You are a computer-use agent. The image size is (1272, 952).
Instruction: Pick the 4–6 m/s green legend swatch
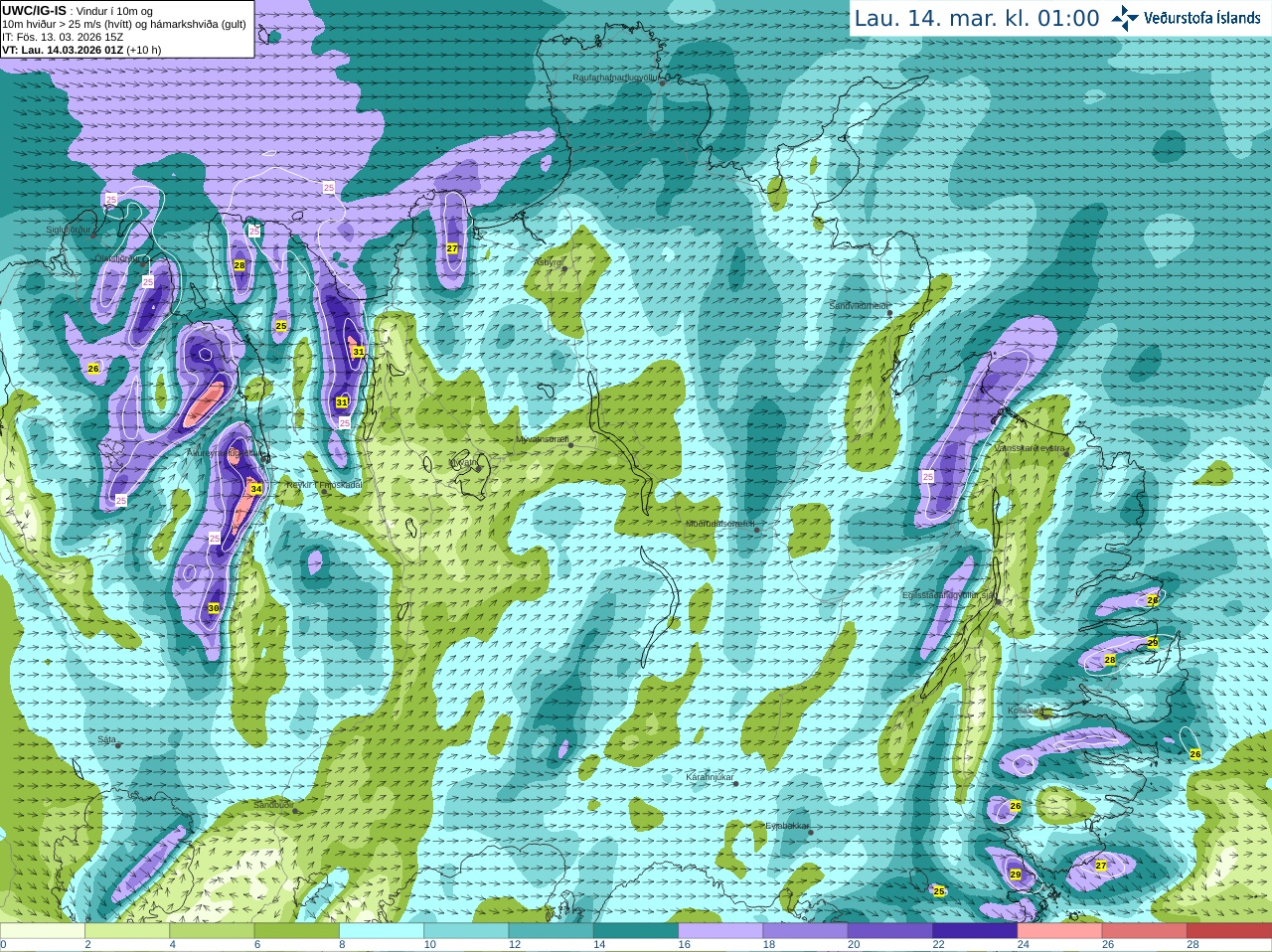point(212,931)
